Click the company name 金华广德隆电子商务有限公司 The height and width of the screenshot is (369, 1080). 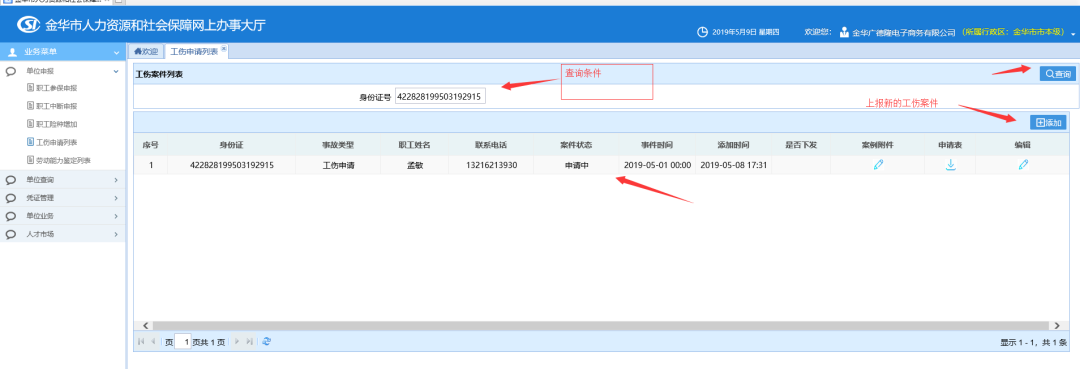click(904, 32)
